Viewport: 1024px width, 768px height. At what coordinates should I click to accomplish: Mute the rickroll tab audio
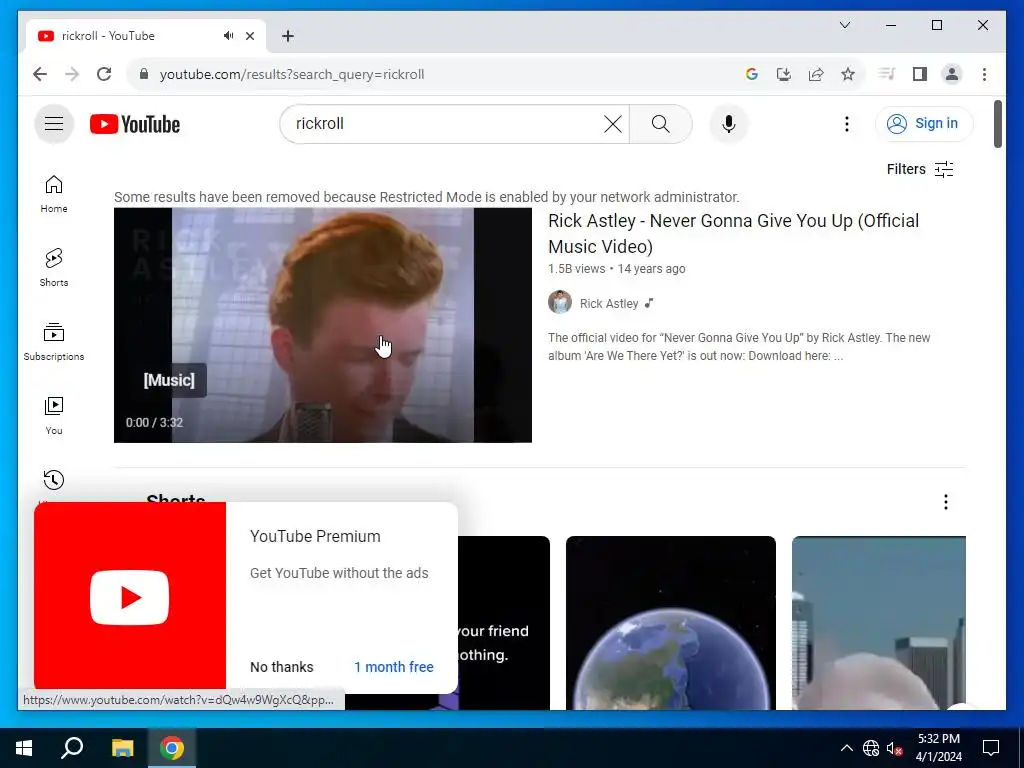pyautogui.click(x=229, y=36)
